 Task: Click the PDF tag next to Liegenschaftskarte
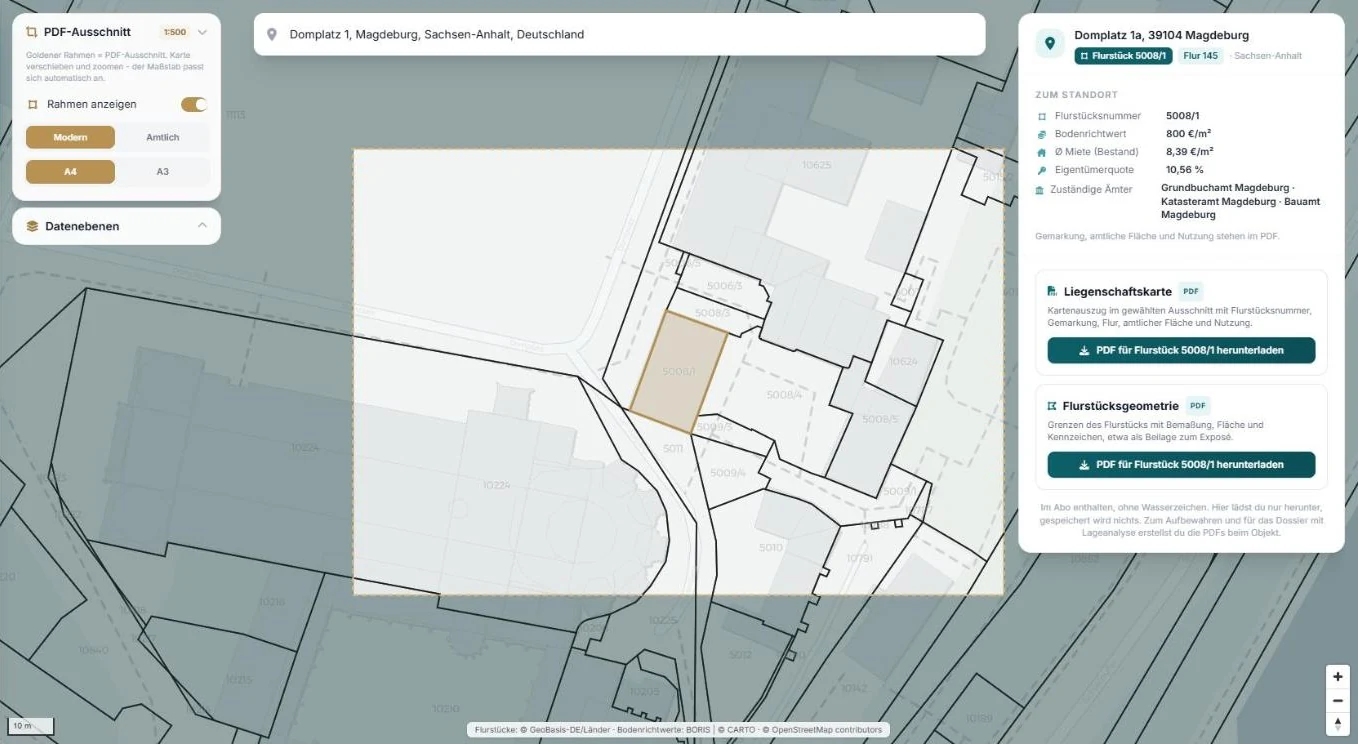[1190, 291]
